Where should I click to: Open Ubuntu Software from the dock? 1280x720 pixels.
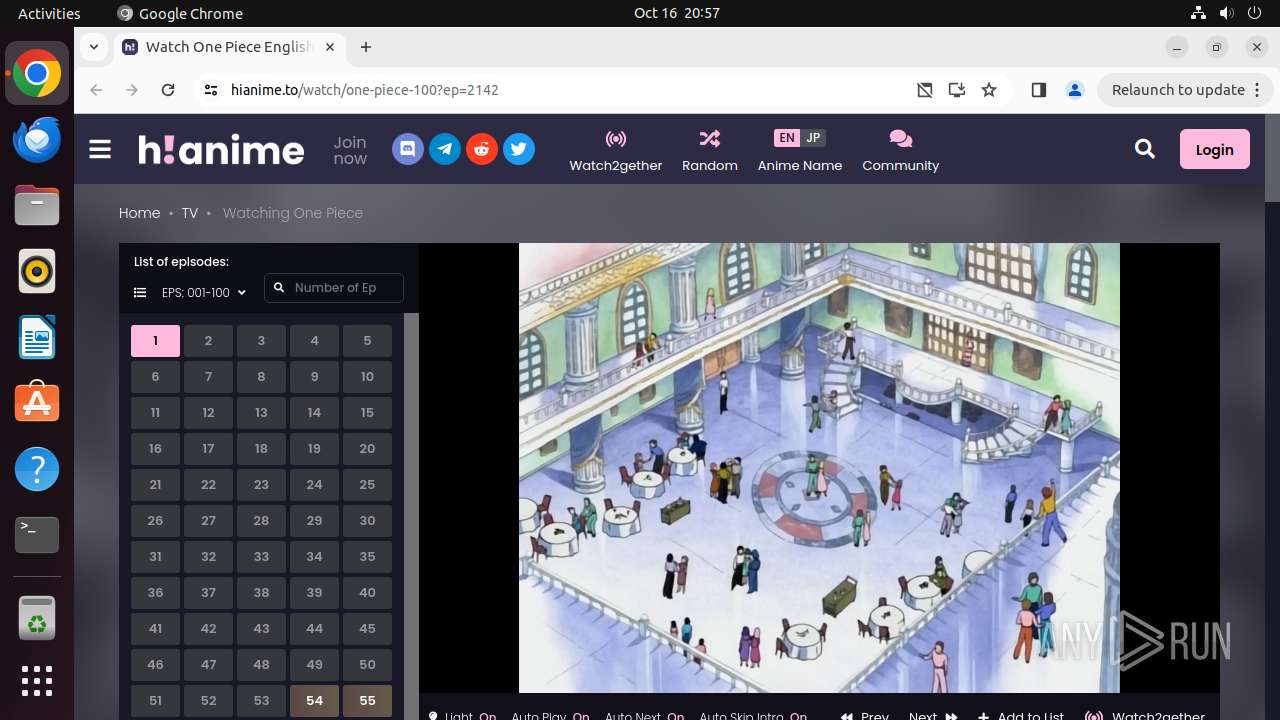coord(37,403)
